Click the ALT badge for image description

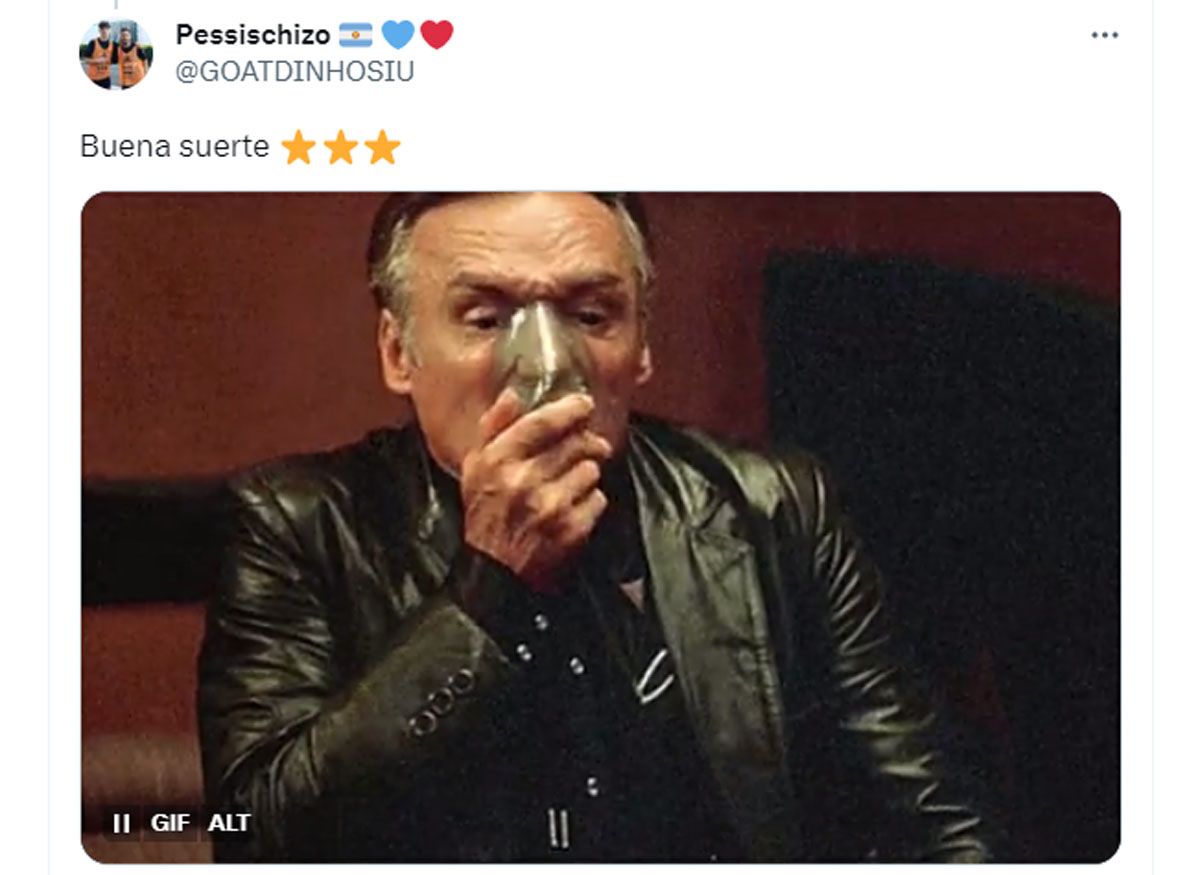tap(229, 823)
